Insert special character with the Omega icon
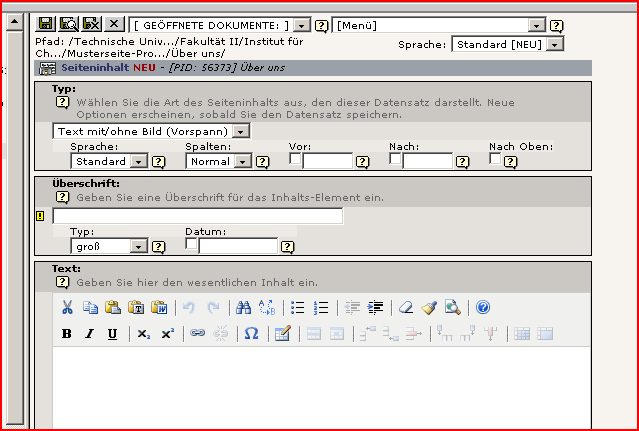 (x=251, y=334)
